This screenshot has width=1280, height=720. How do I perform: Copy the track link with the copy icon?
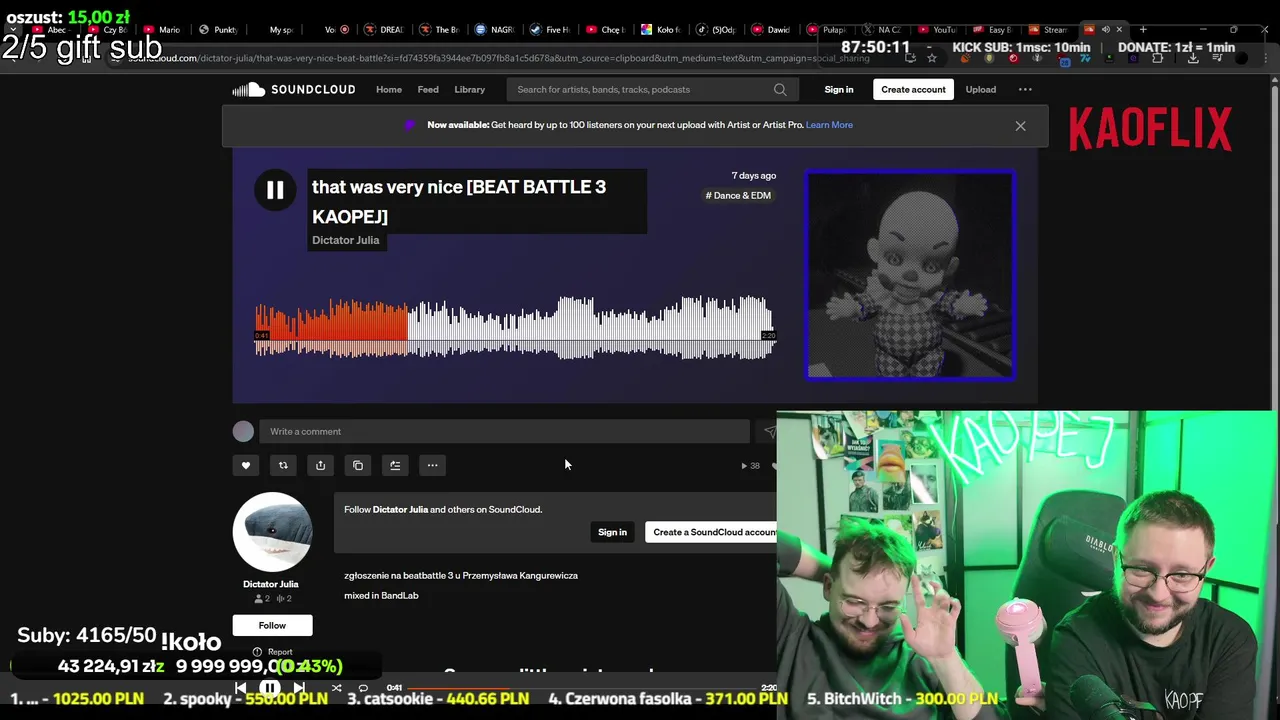pyautogui.click(x=358, y=465)
